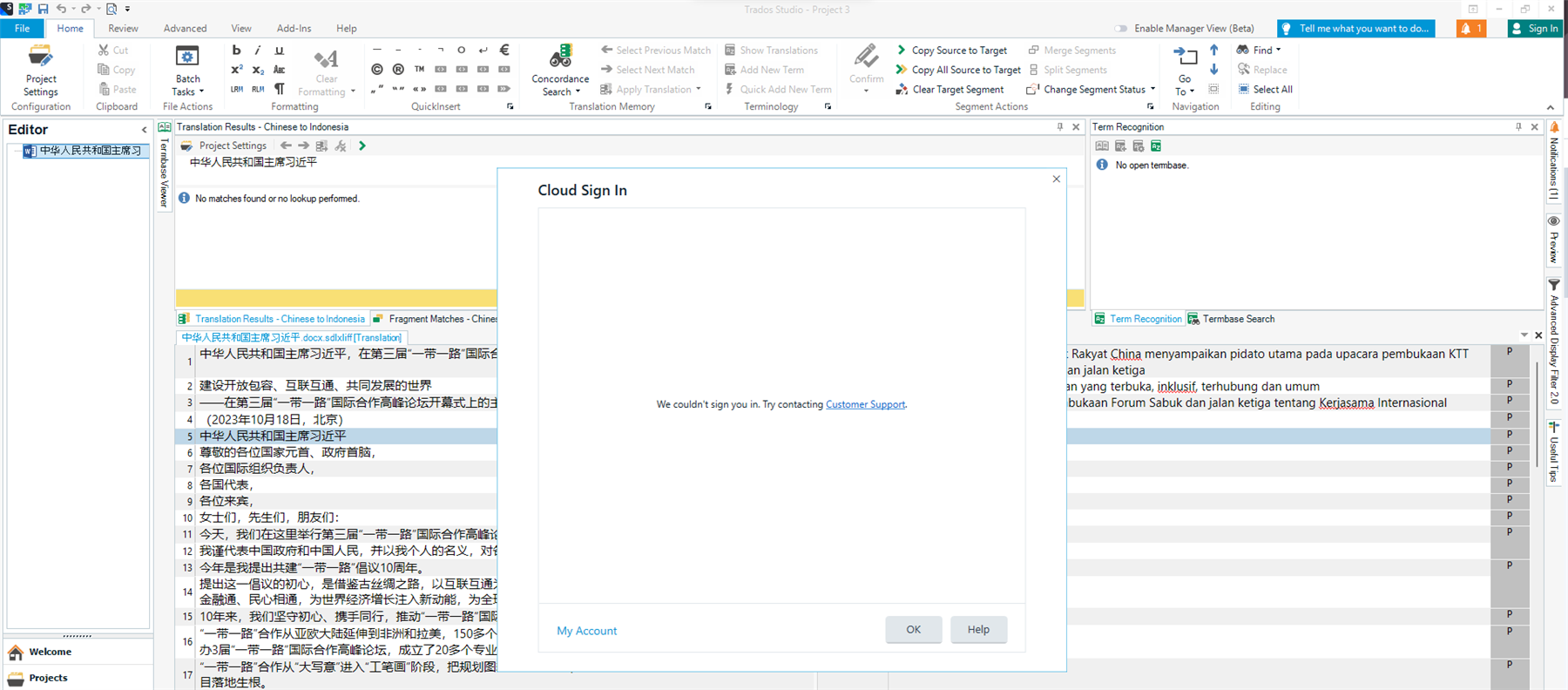Expand the Batch Tasks dropdown
The width and height of the screenshot is (1568, 690).
pyautogui.click(x=188, y=85)
